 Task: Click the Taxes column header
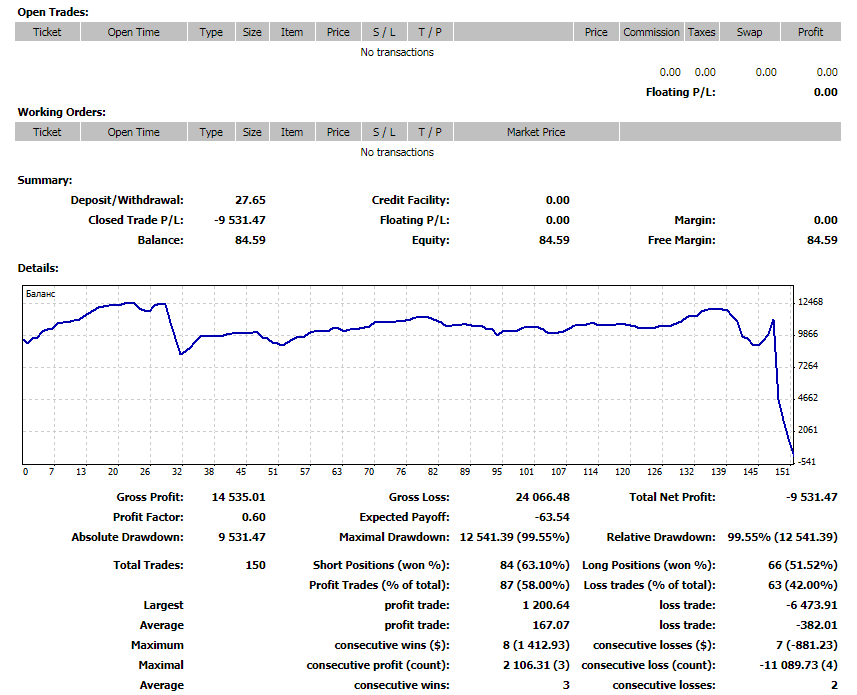702,32
